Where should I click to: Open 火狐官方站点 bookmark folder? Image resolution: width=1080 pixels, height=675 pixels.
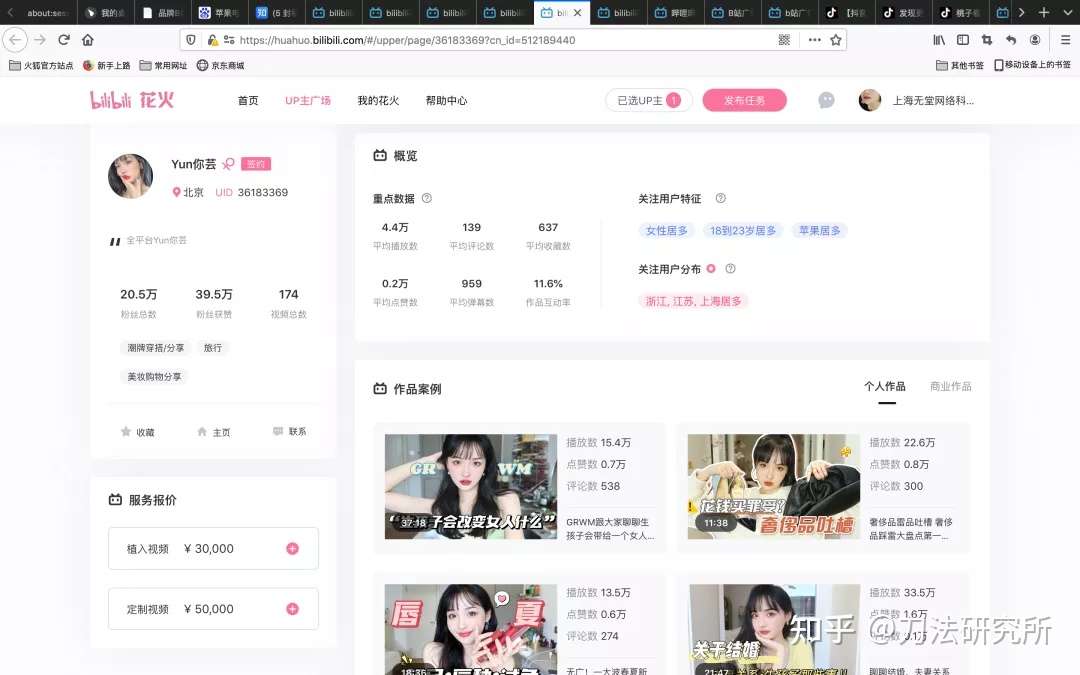(41, 65)
